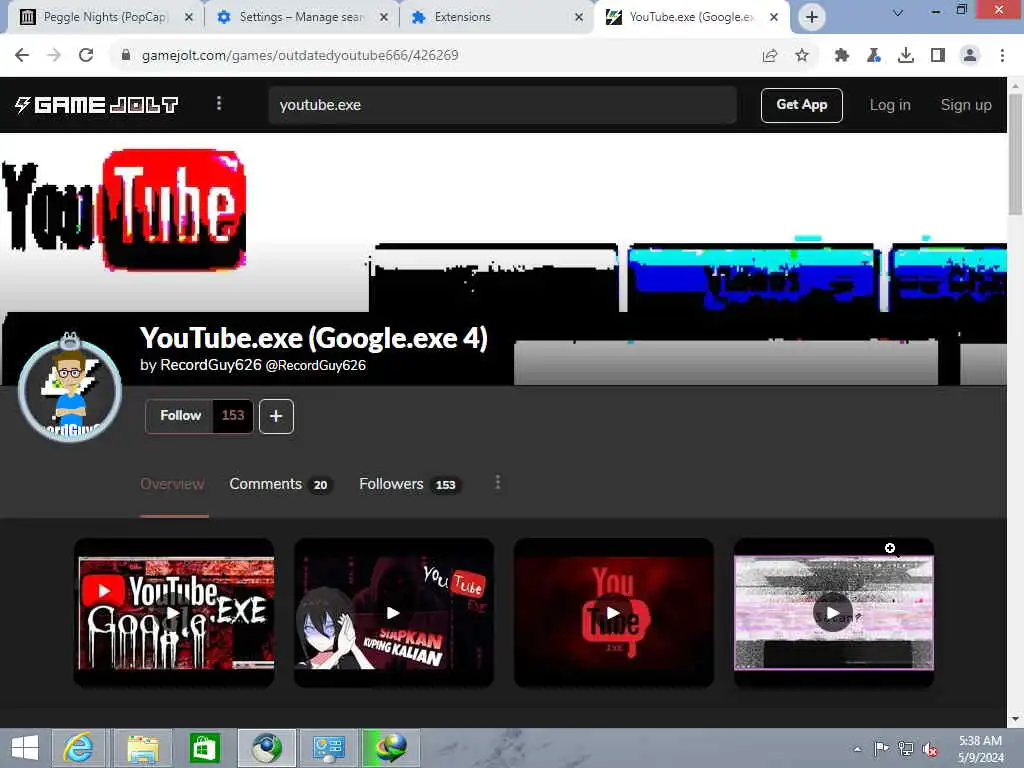Open the Control Panel taskbar icon
1024x768 pixels.
(328, 748)
